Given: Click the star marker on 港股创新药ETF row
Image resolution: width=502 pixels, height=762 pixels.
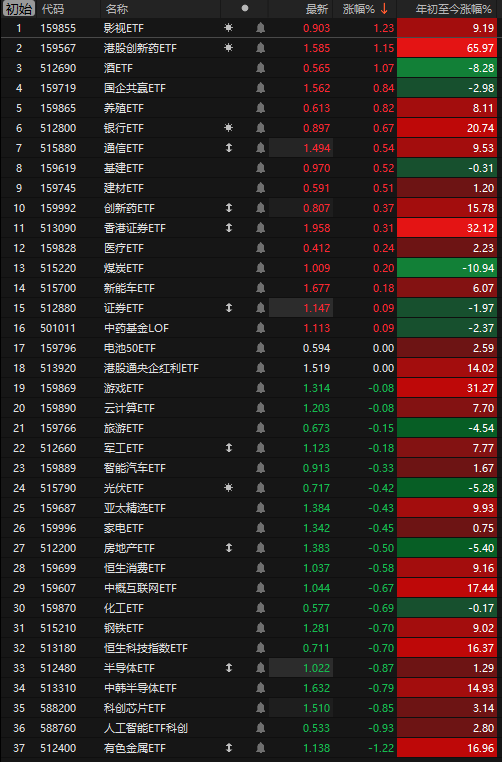Looking at the screenshot, I should coord(228,48).
